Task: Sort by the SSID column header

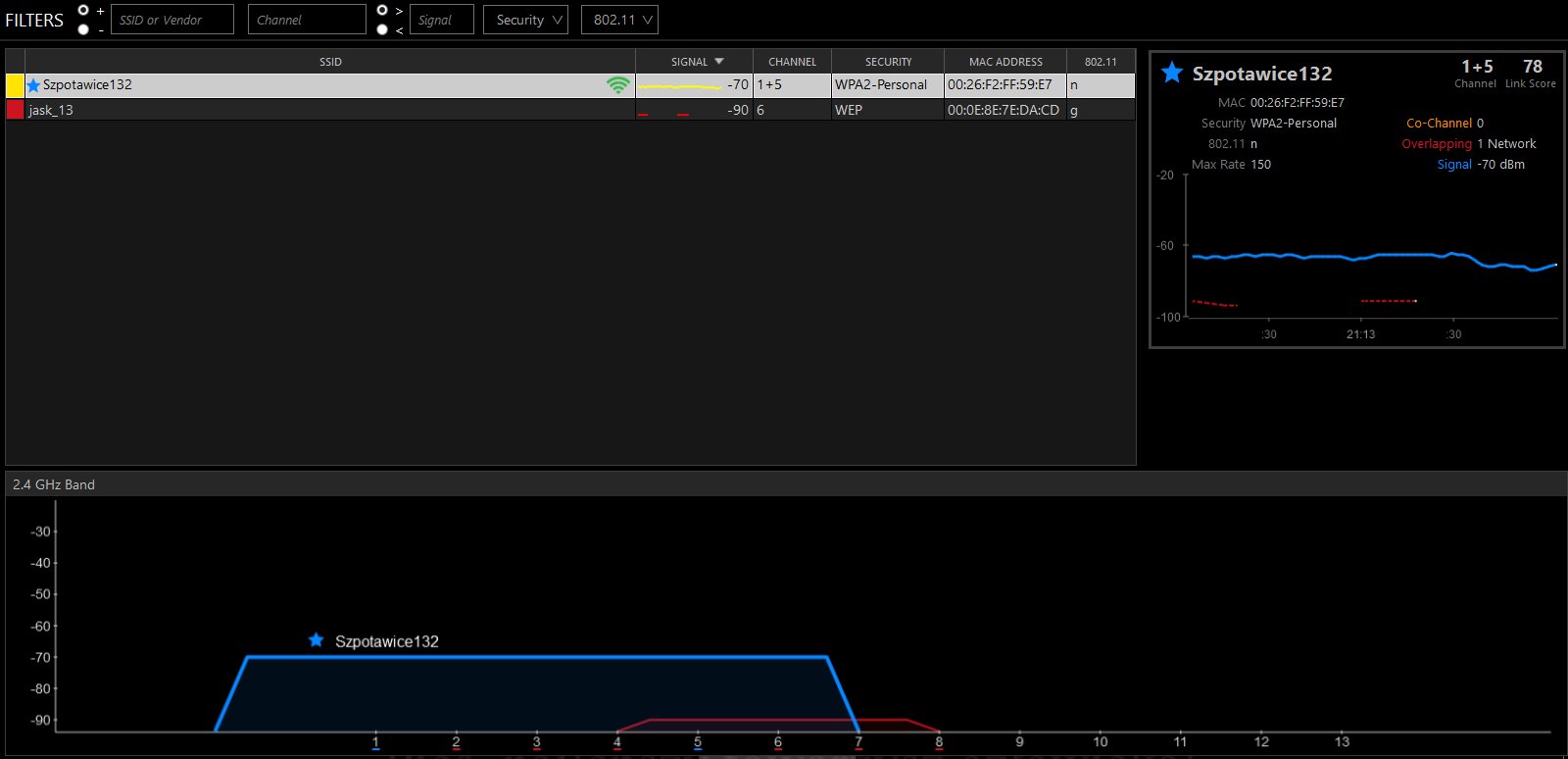Action: 330,62
